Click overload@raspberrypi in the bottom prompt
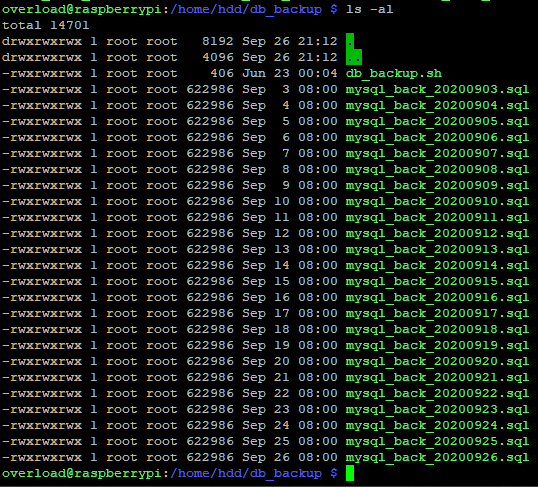Screen dimensions: 538x487 pos(82,474)
